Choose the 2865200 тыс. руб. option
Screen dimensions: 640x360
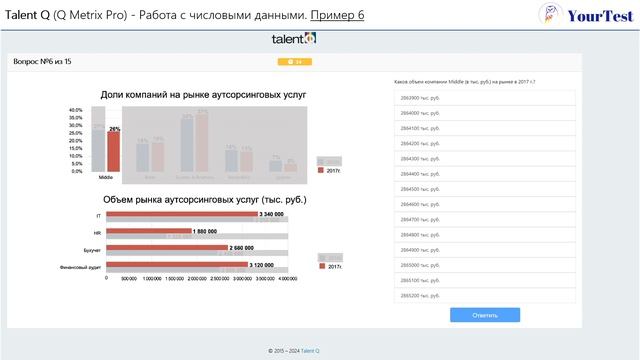point(485,296)
